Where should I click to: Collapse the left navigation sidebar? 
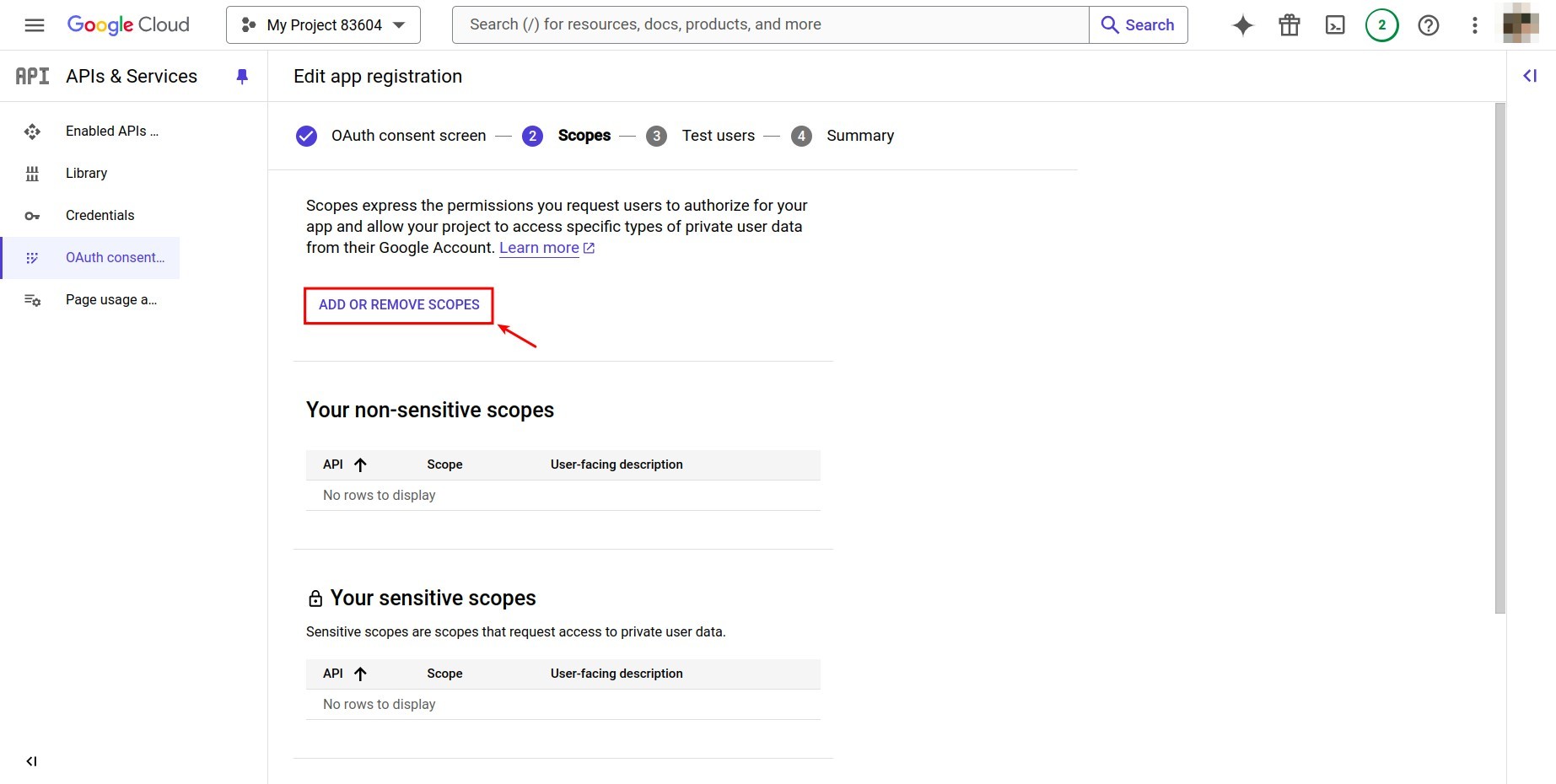(x=31, y=760)
